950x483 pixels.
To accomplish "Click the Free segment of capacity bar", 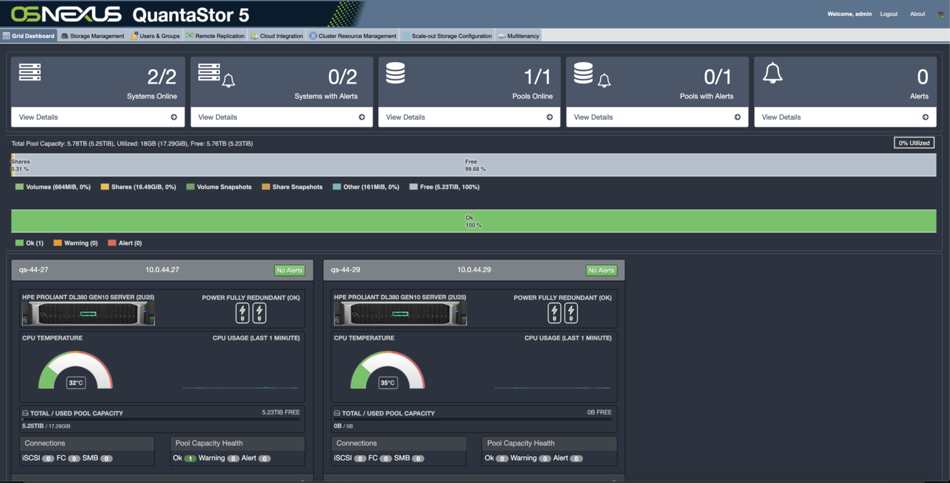I will [x=476, y=165].
